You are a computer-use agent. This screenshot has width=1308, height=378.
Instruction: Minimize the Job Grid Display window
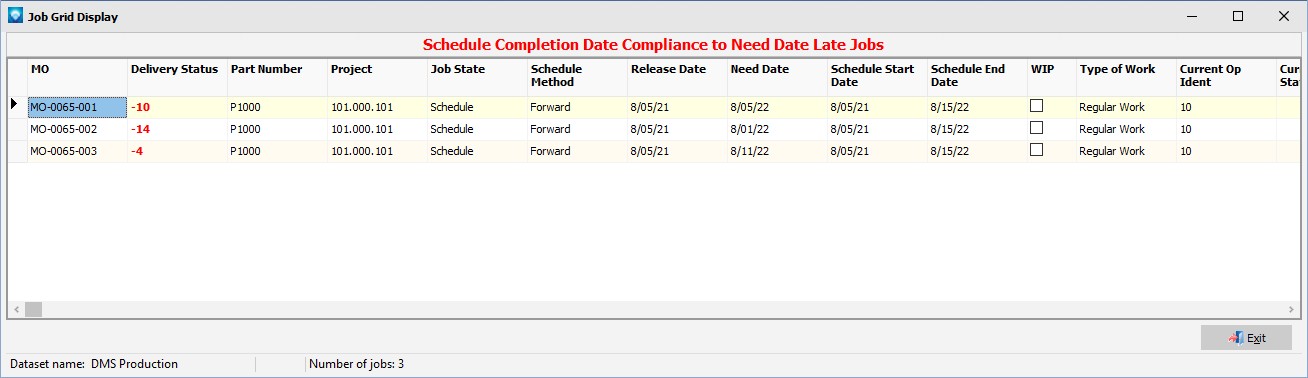click(x=1191, y=16)
